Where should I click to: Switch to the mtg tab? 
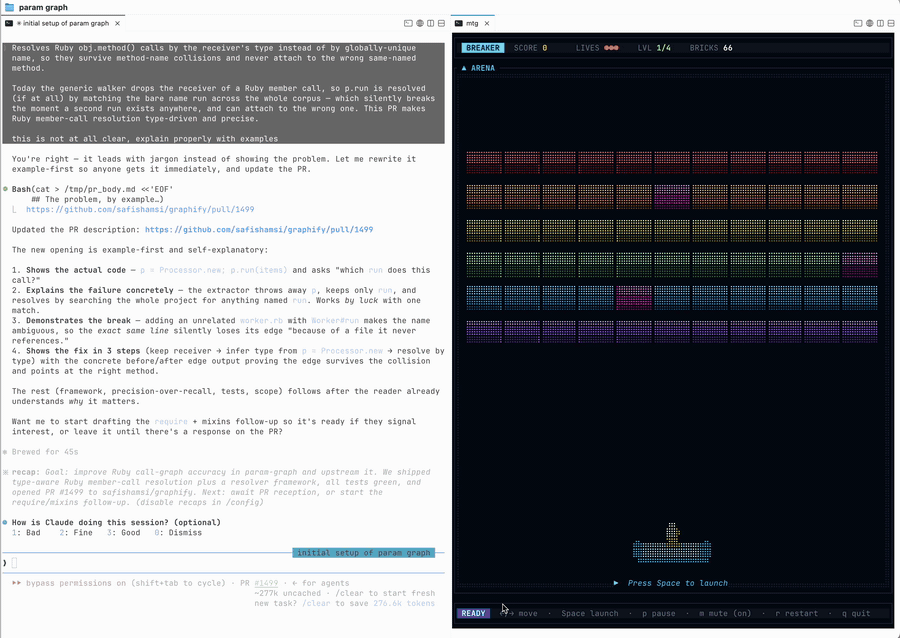point(472,24)
